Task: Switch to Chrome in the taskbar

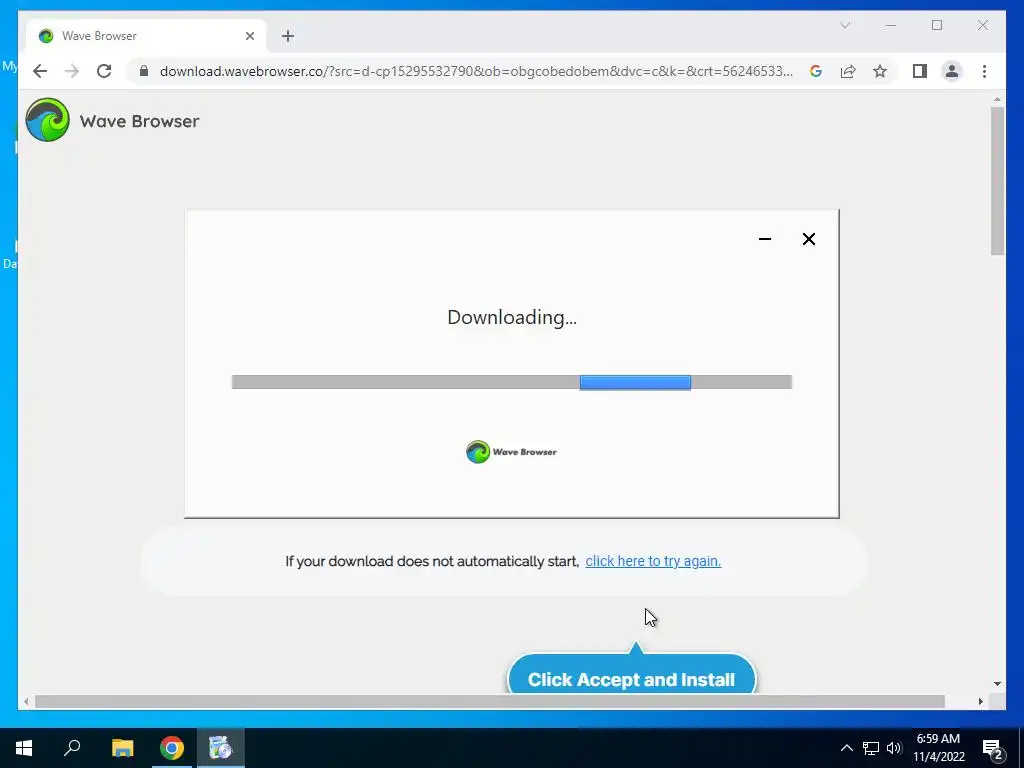Action: pos(172,748)
